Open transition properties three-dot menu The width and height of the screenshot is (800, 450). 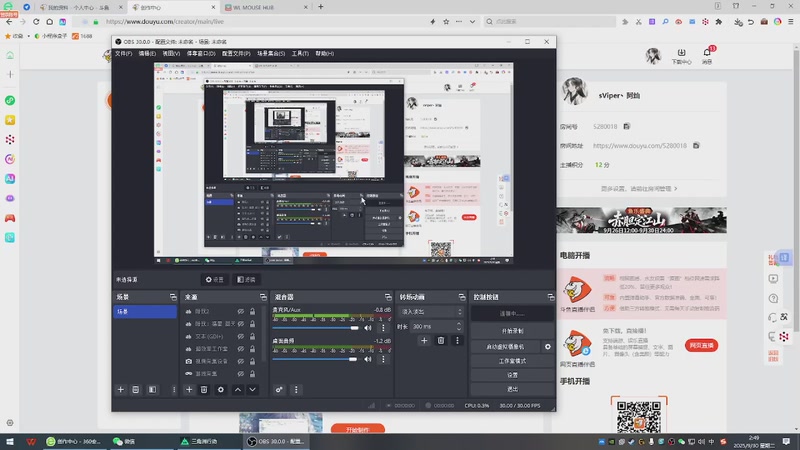coord(457,340)
